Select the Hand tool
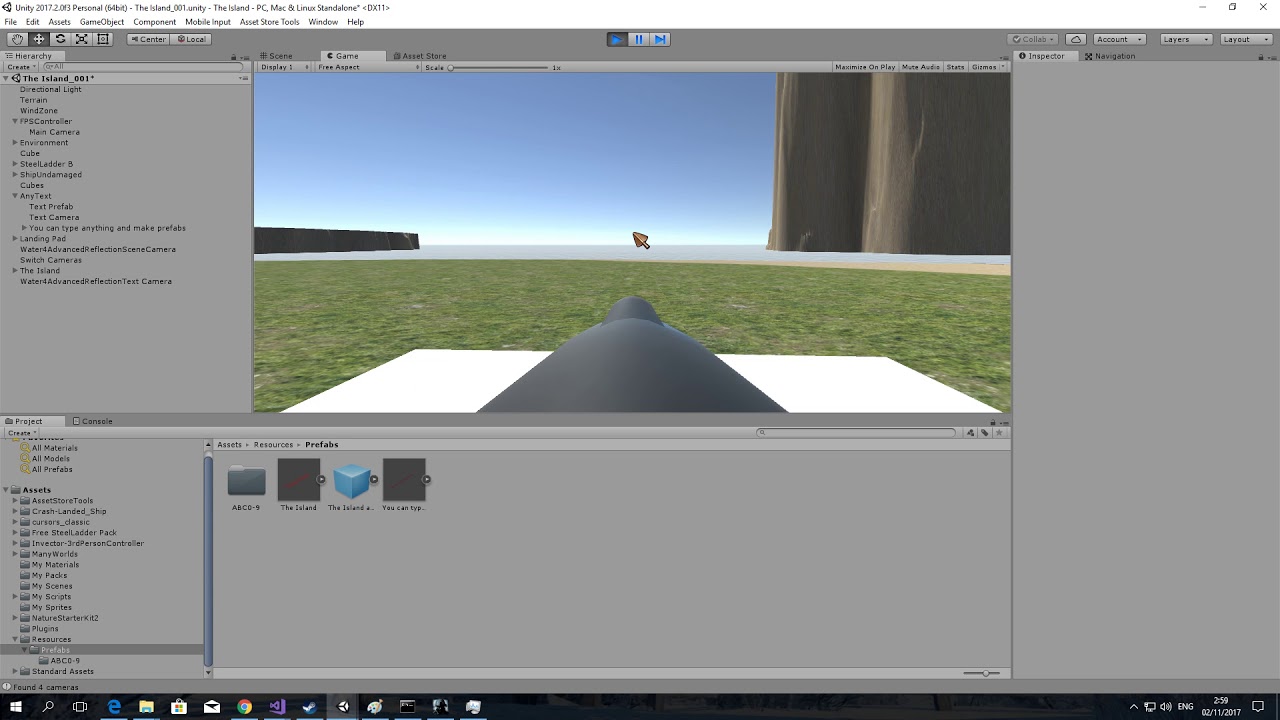 [17, 39]
